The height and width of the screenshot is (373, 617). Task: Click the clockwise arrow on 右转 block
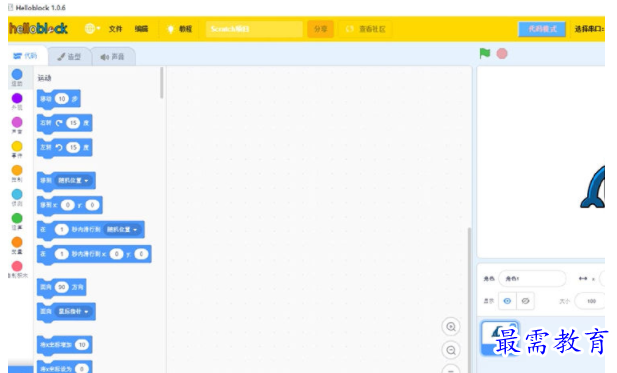(59, 123)
